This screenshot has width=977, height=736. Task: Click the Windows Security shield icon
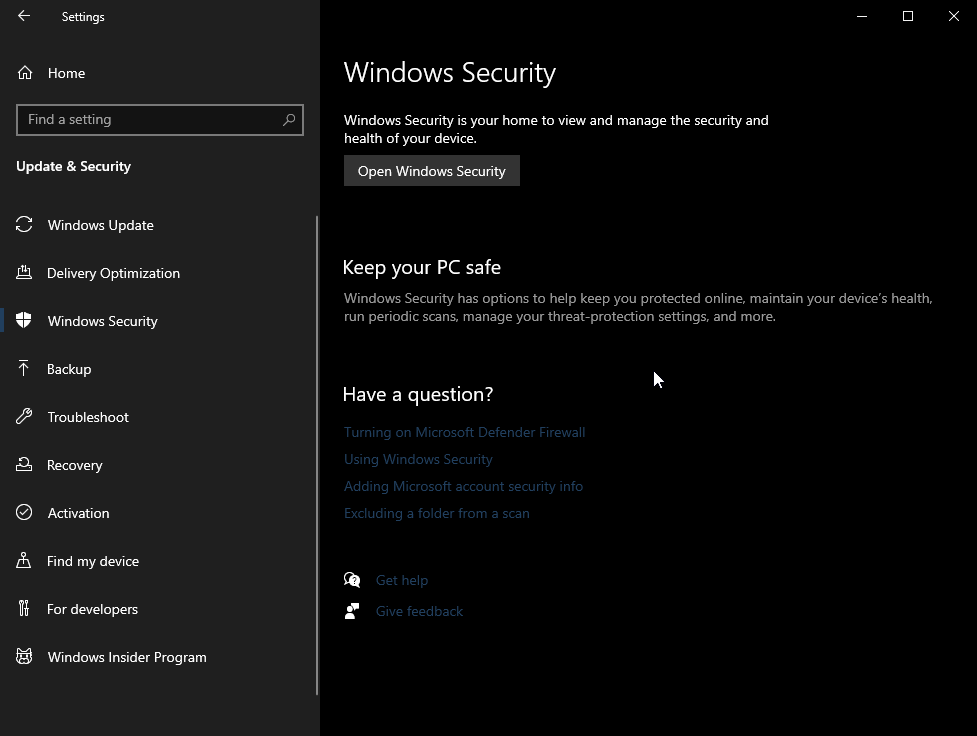24,321
